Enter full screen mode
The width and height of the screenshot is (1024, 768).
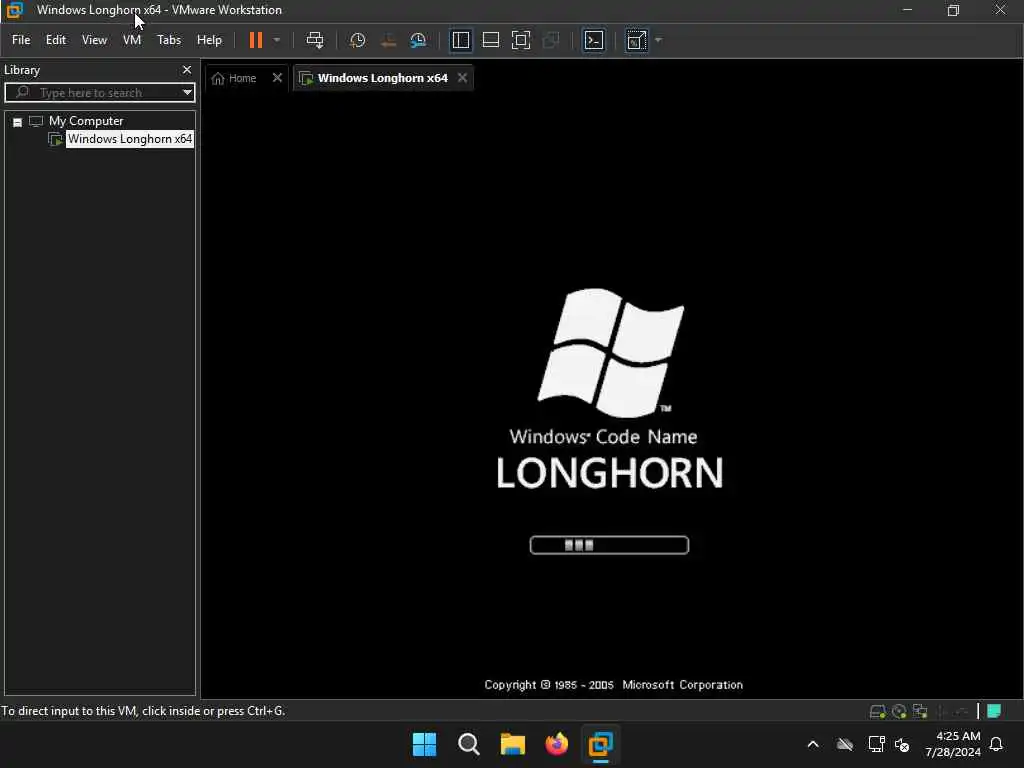(x=520, y=40)
